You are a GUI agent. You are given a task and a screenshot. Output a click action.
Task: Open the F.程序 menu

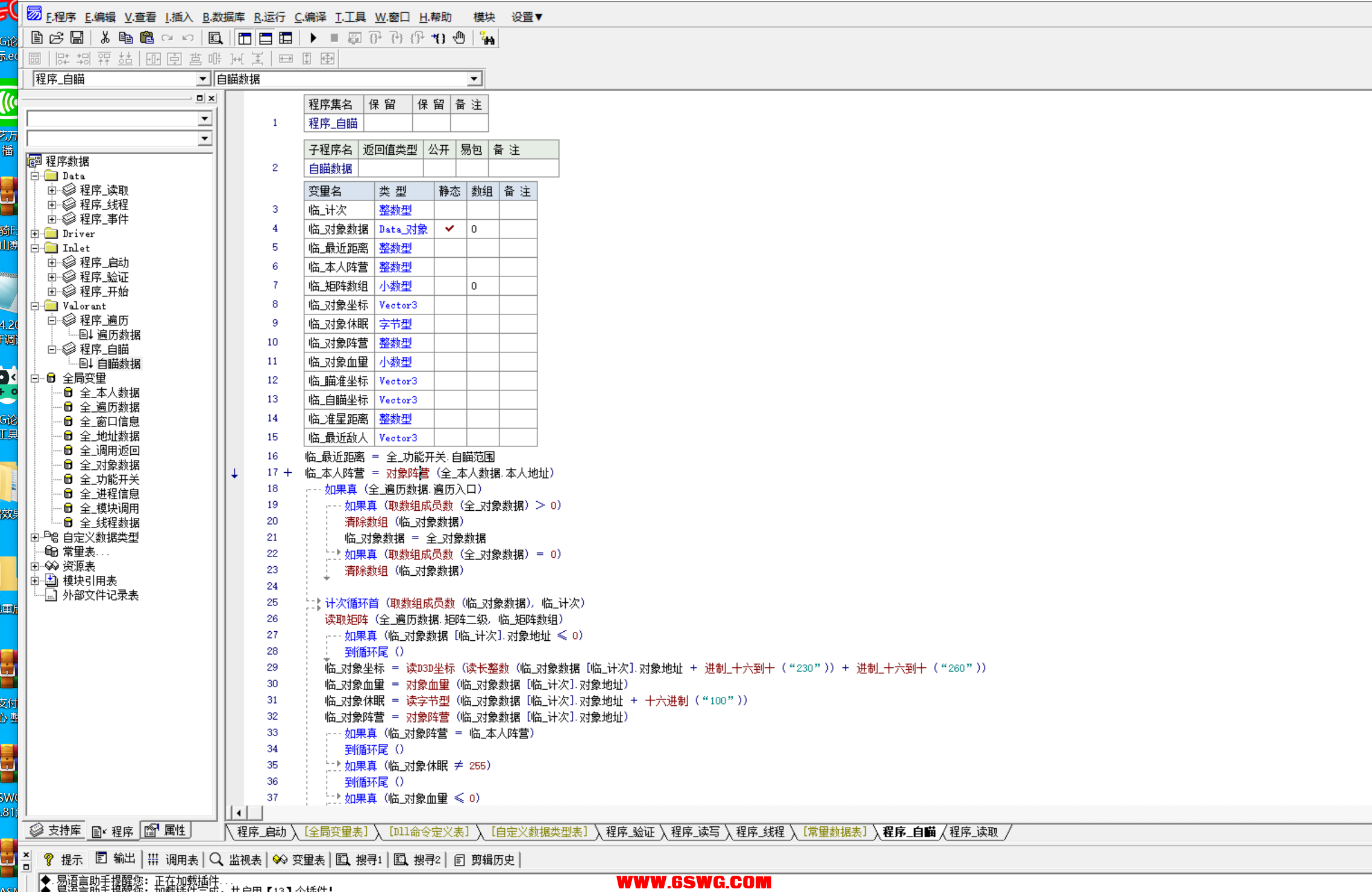point(60,17)
